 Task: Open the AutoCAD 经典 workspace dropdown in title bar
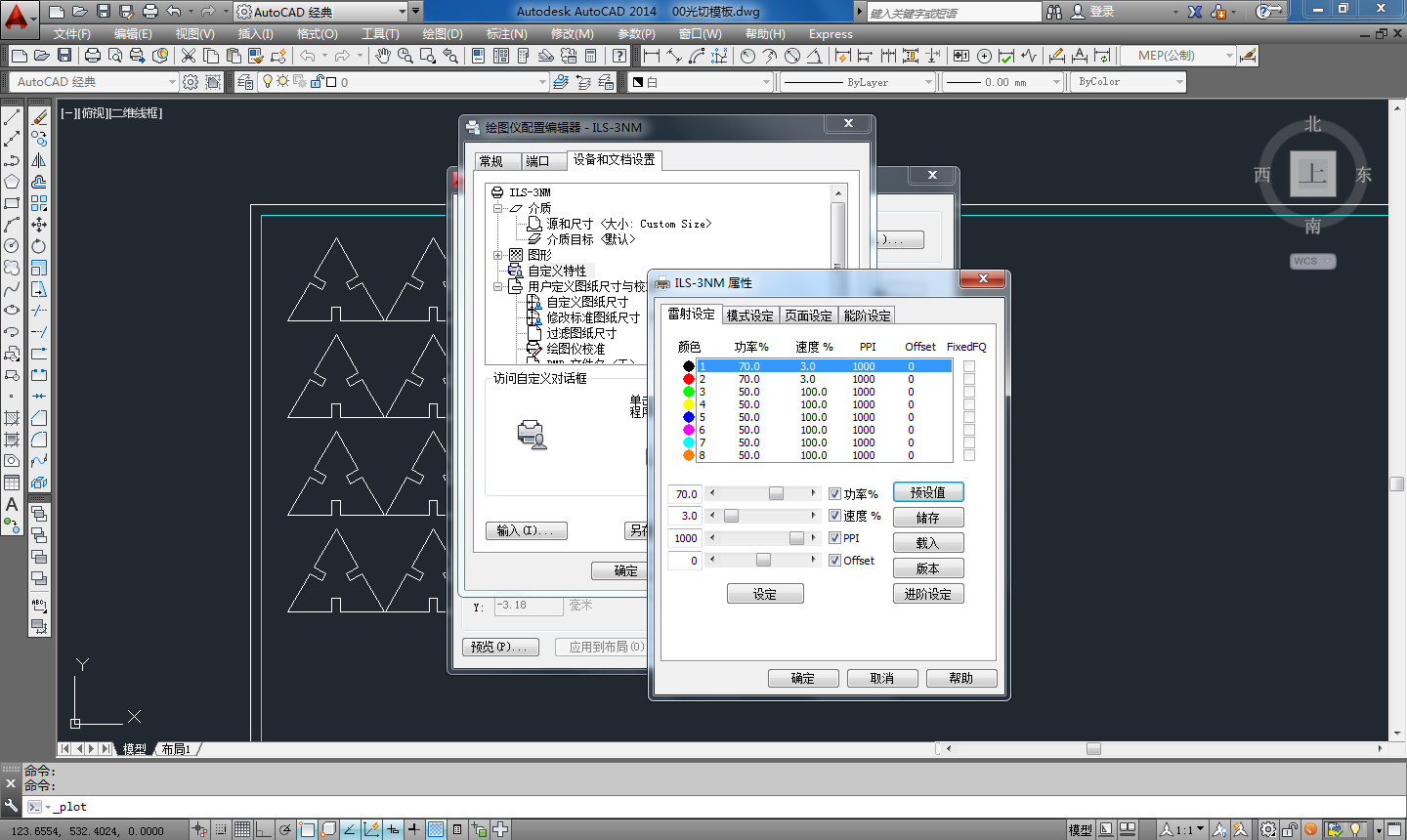402,12
